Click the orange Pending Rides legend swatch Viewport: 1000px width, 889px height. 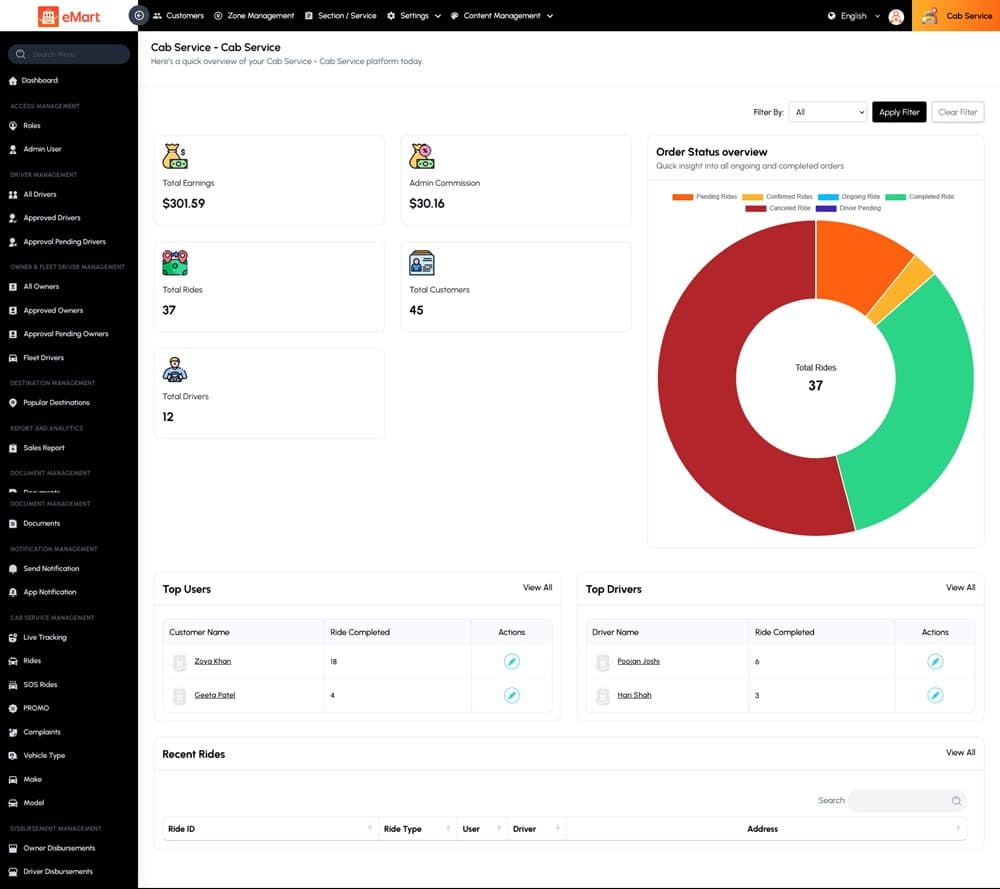point(683,197)
